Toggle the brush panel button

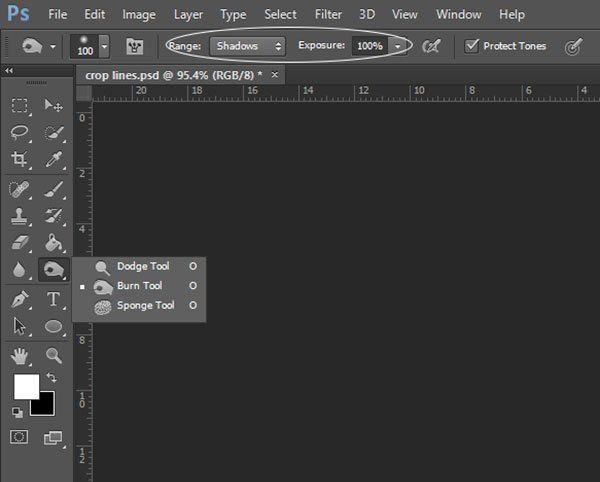tap(134, 47)
